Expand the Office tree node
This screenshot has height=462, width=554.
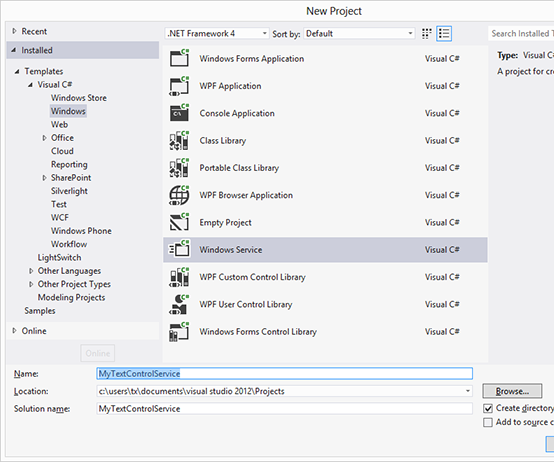pyautogui.click(x=44, y=138)
